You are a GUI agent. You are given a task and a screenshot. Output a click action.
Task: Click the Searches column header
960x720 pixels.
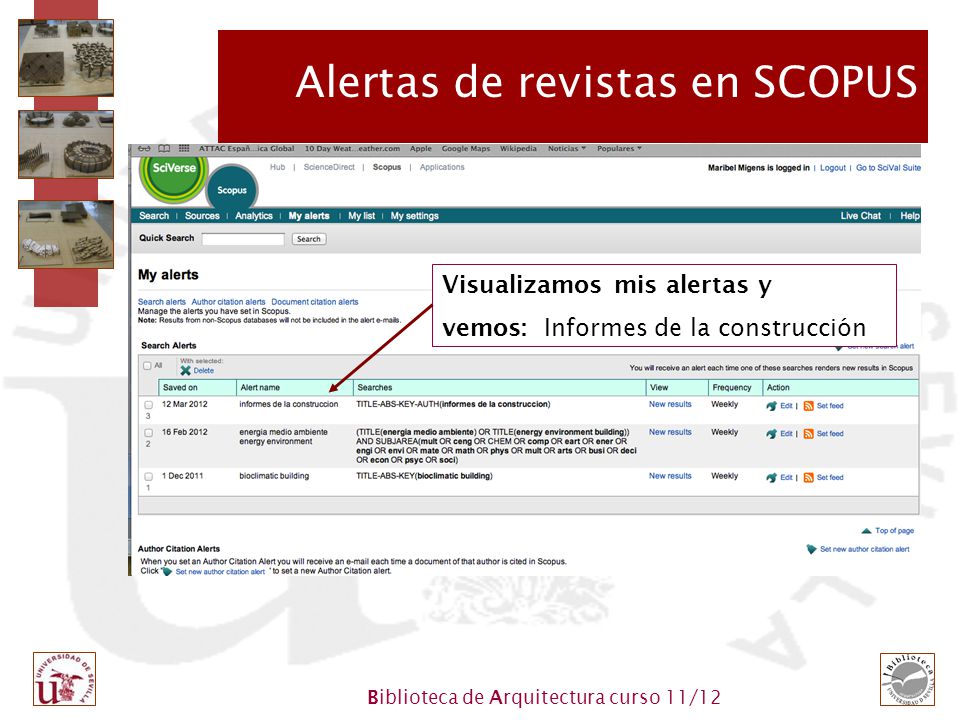pos(500,388)
